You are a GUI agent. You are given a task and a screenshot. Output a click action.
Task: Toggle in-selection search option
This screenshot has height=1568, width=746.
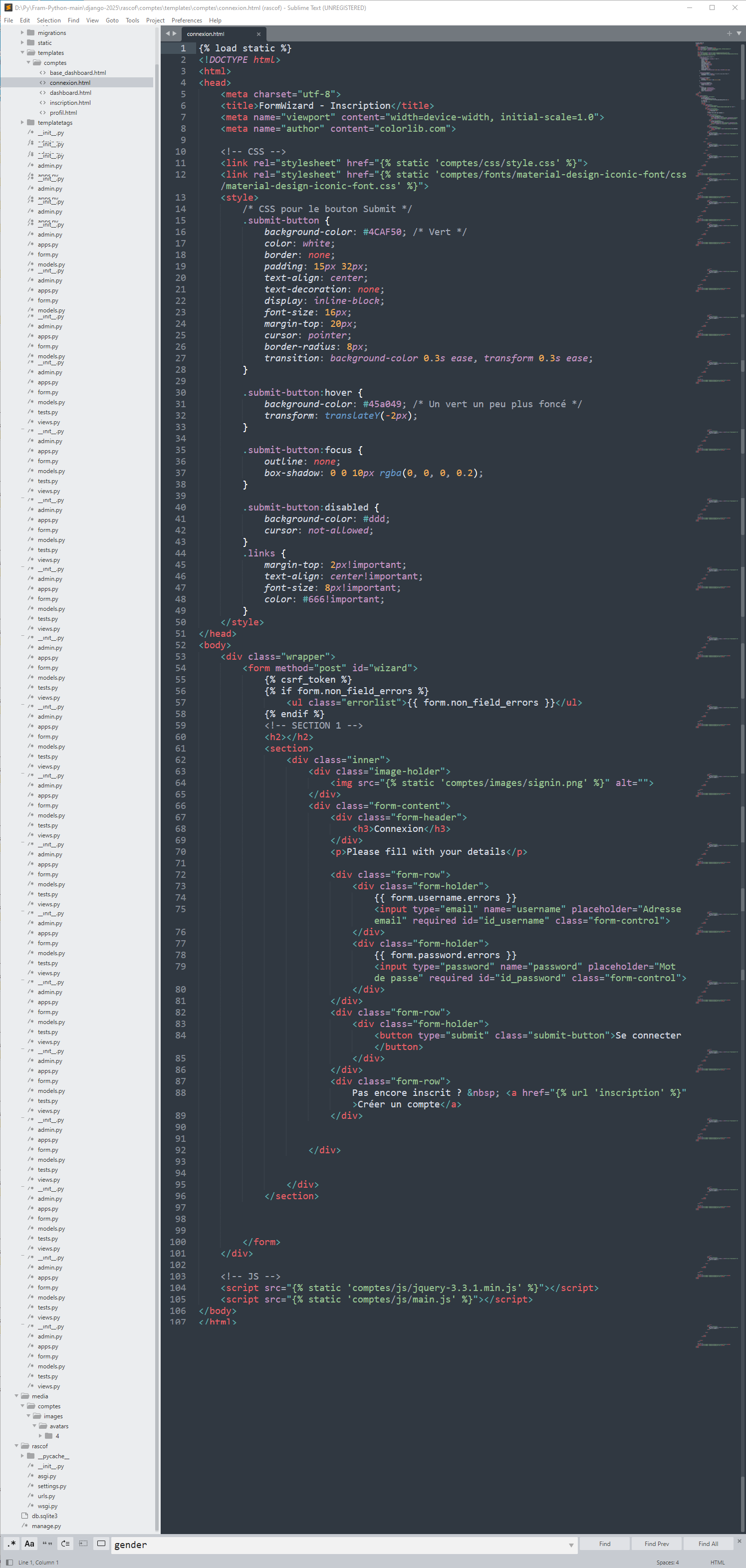pyautogui.click(x=83, y=1544)
